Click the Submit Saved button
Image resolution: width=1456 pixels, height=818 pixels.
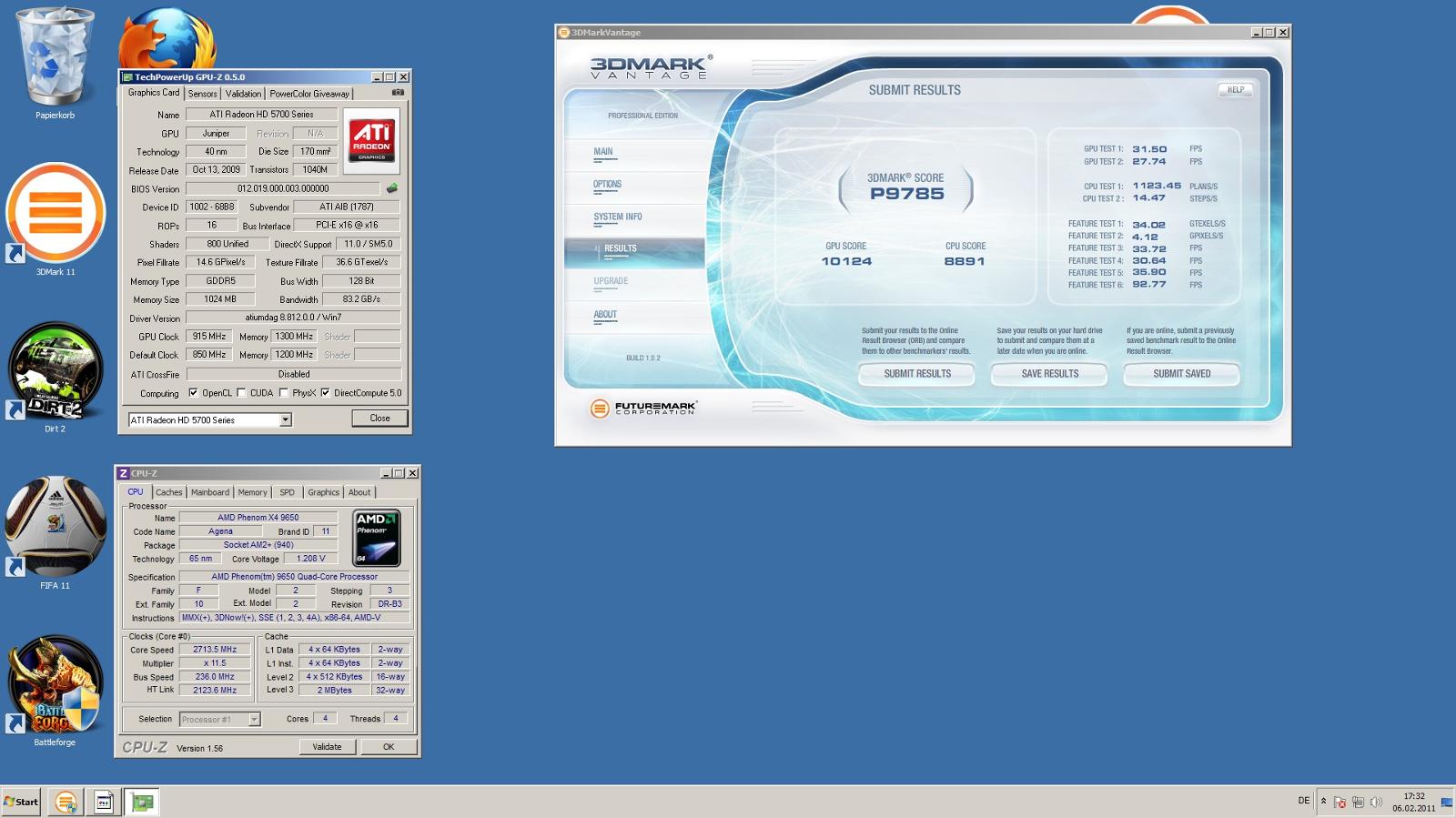click(x=1182, y=374)
